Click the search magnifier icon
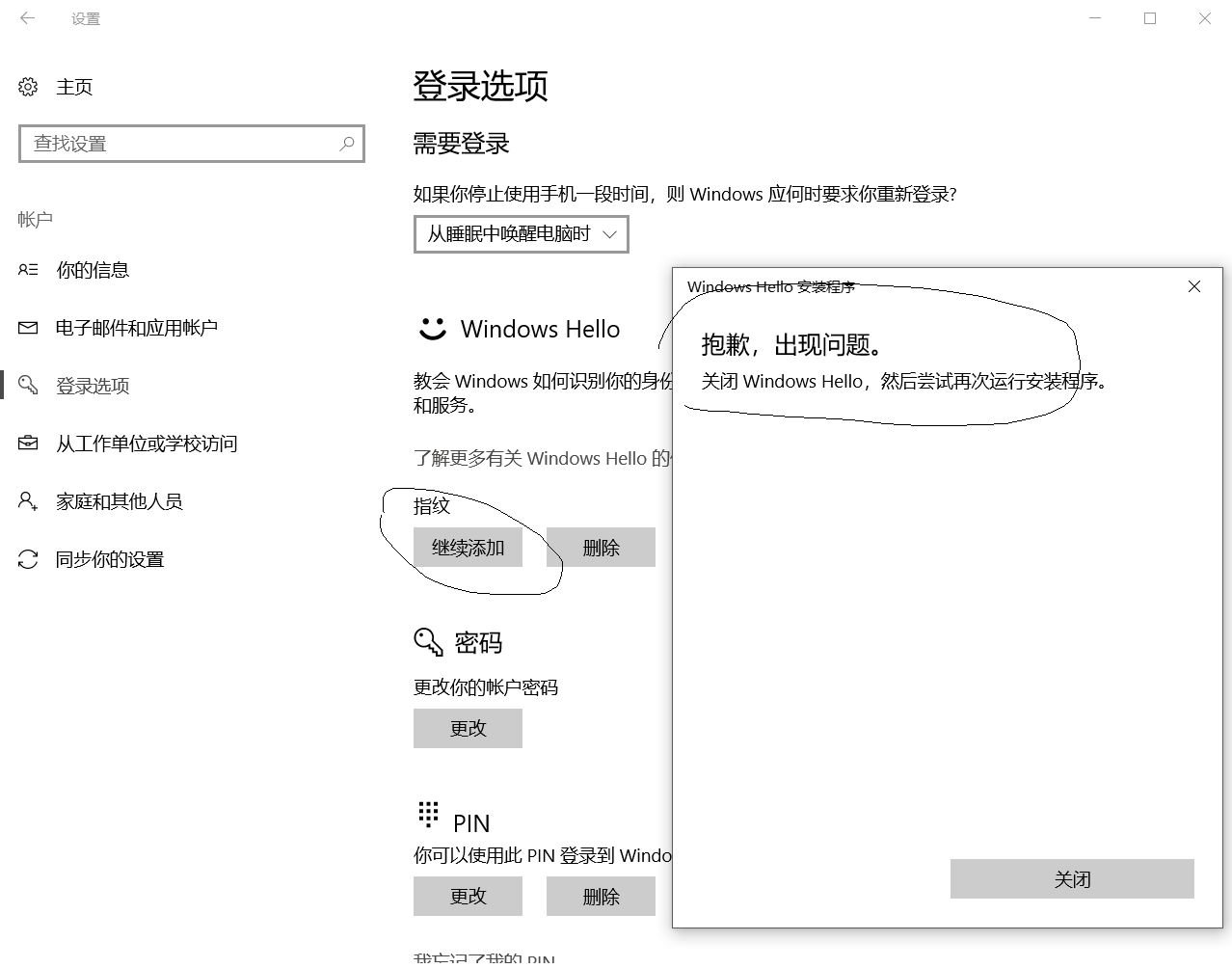The width and height of the screenshot is (1232, 968). [x=347, y=144]
